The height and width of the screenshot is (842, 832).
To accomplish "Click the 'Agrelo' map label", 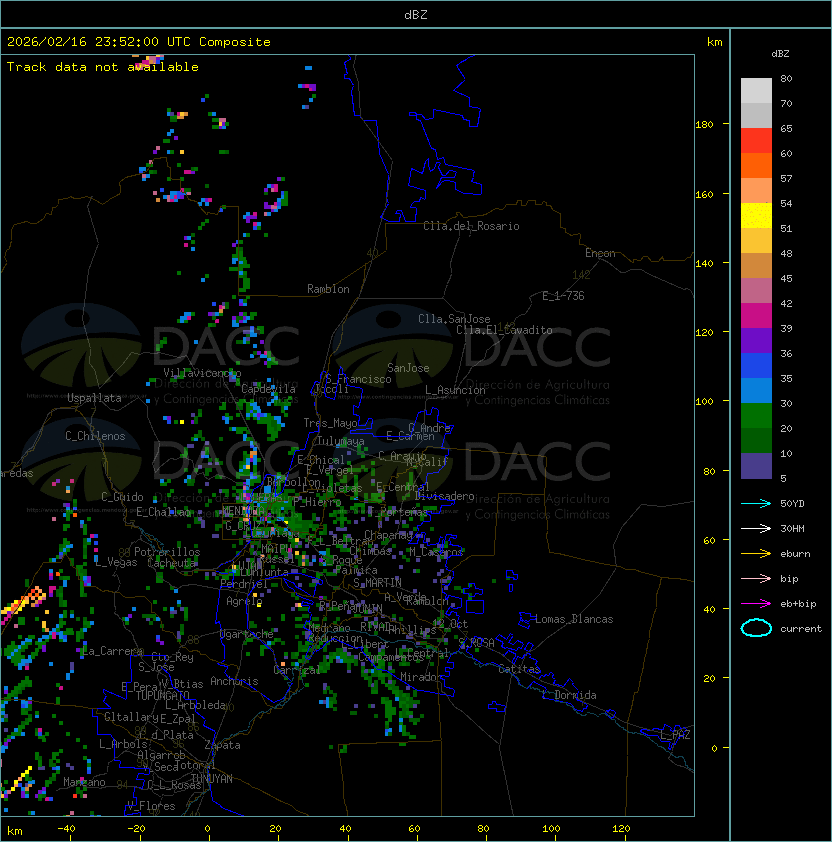I will [x=244, y=601].
